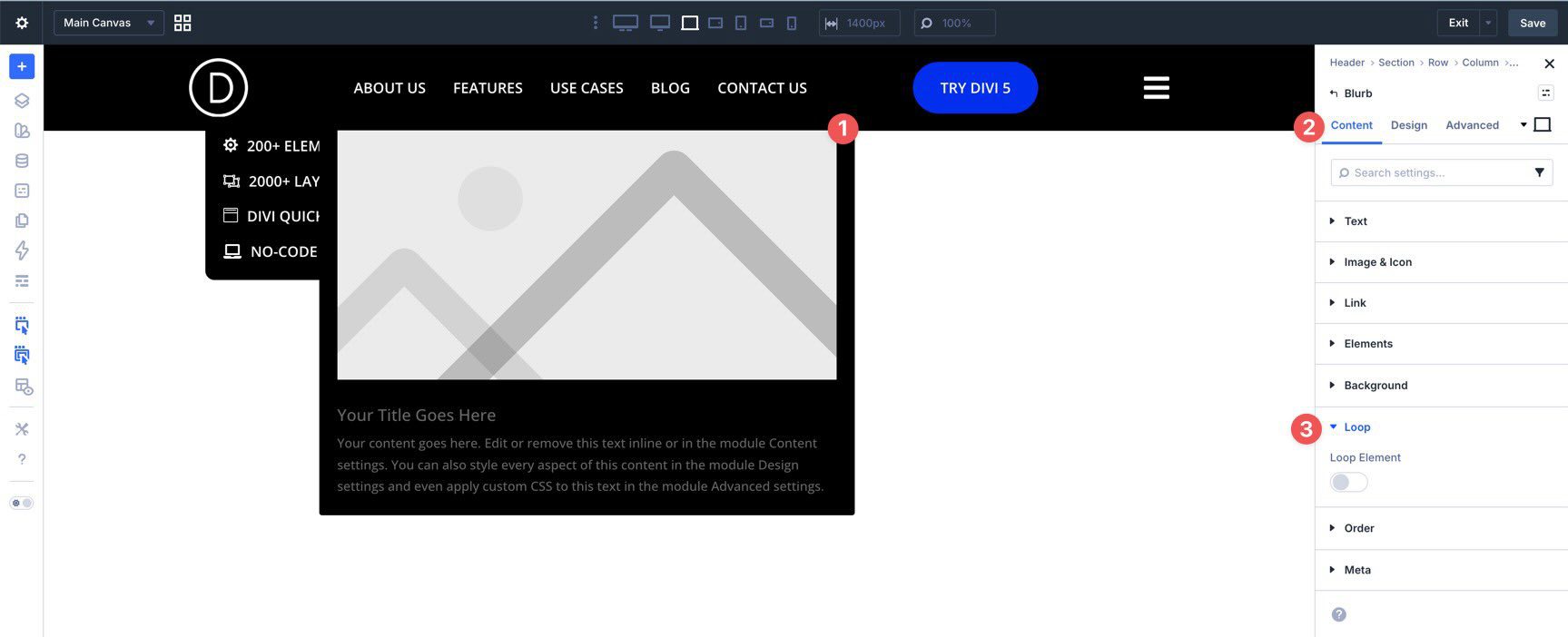
Task: Click the blue add element plus button
Action: [22, 66]
